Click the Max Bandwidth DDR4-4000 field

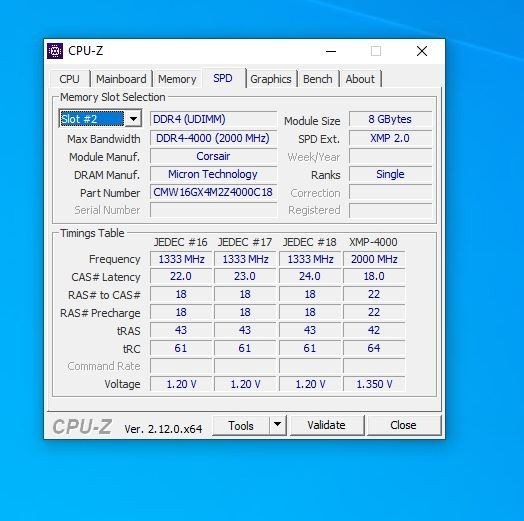(x=213, y=138)
